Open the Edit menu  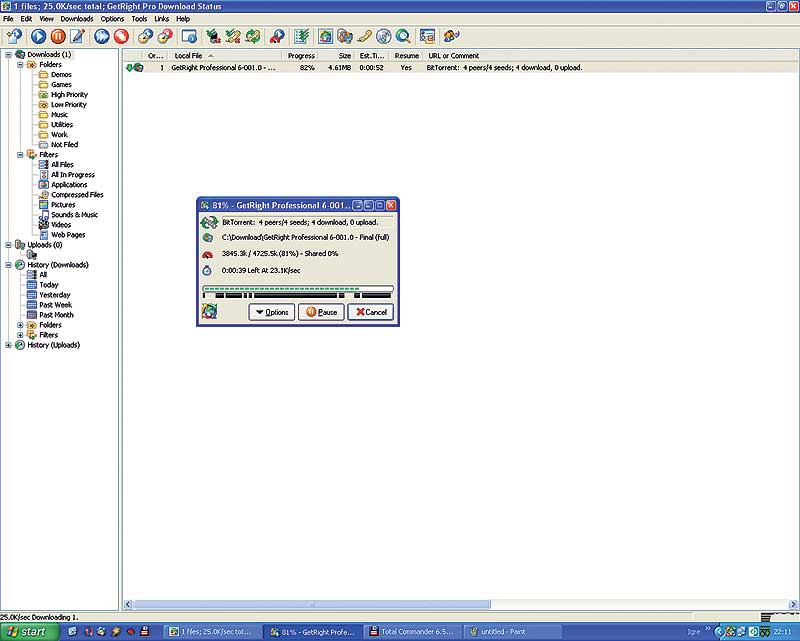26,19
